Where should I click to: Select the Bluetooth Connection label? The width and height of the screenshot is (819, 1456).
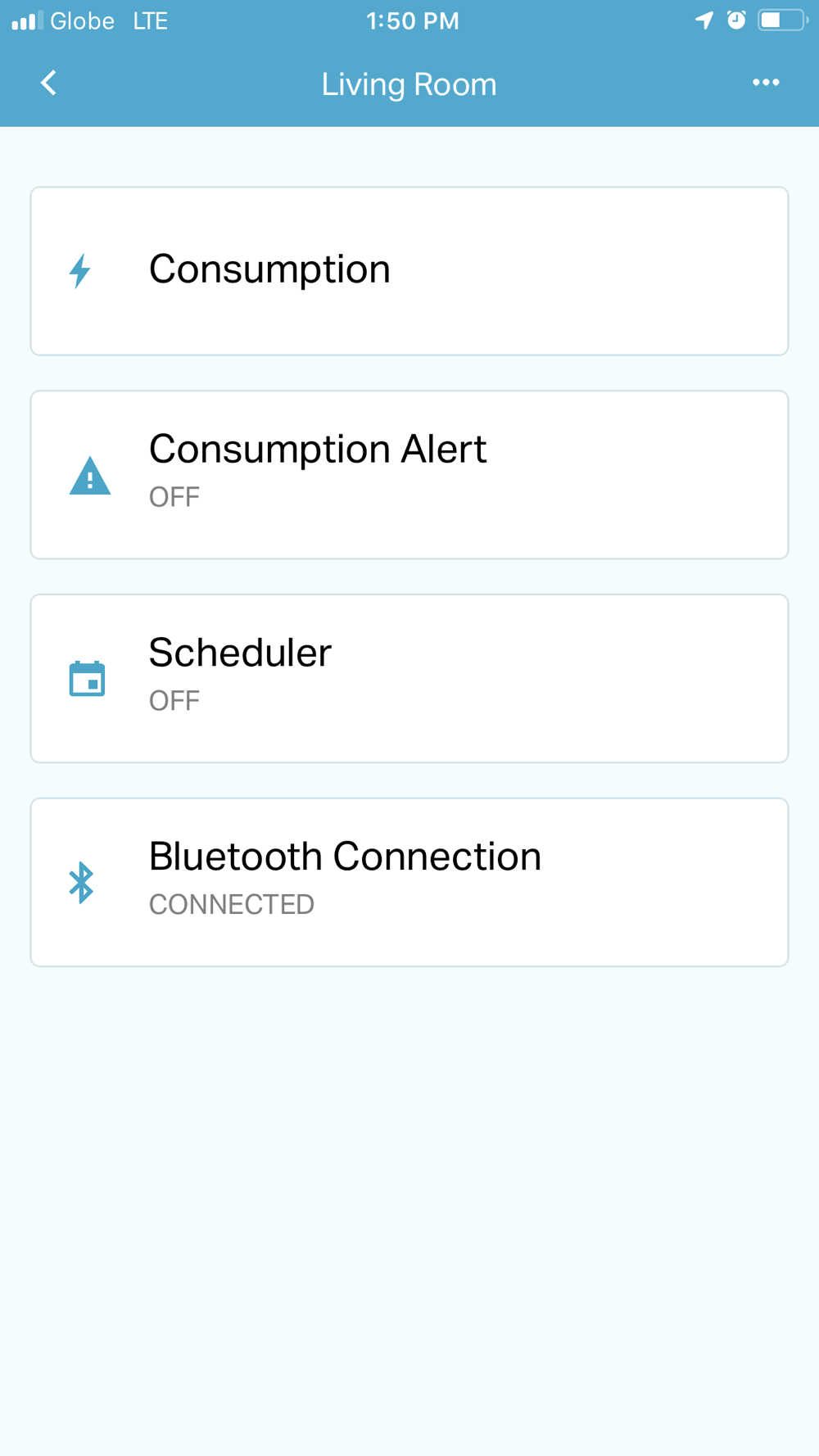tap(345, 857)
